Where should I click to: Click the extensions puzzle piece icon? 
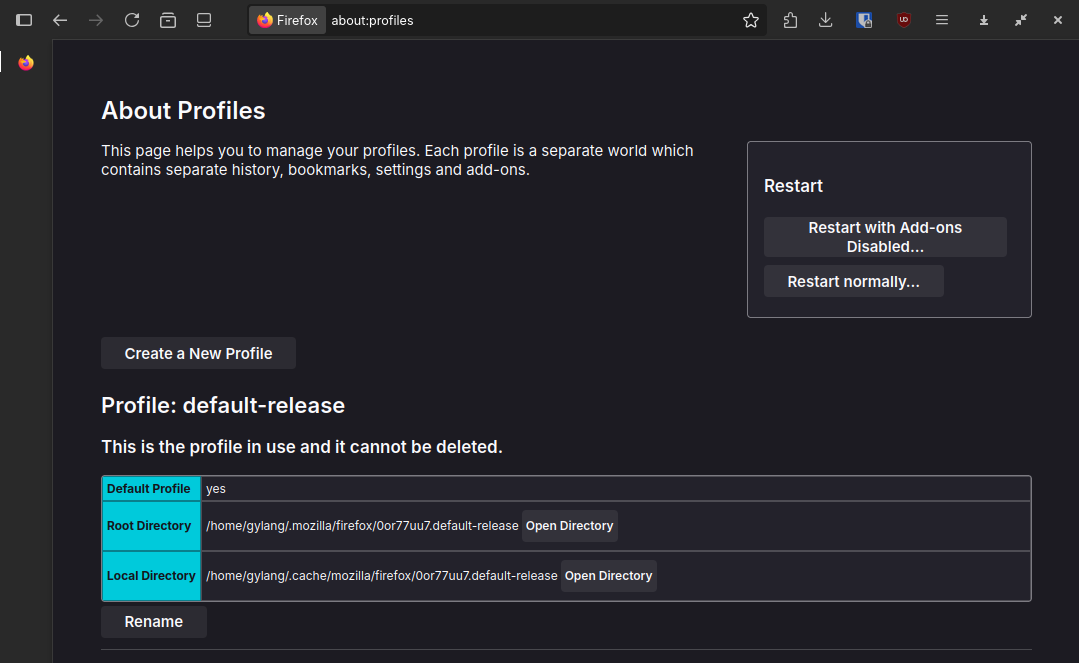[790, 19]
